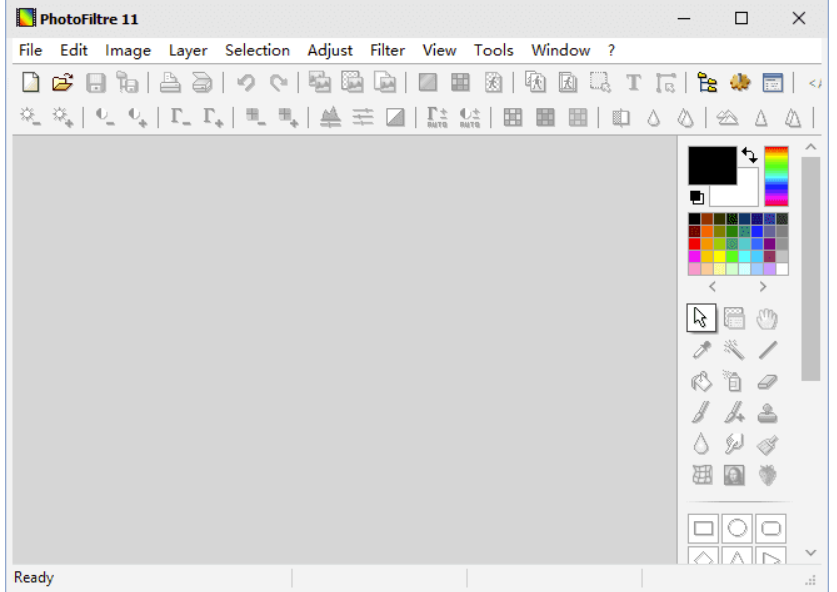Click the Print icon in toolbar

[170, 83]
